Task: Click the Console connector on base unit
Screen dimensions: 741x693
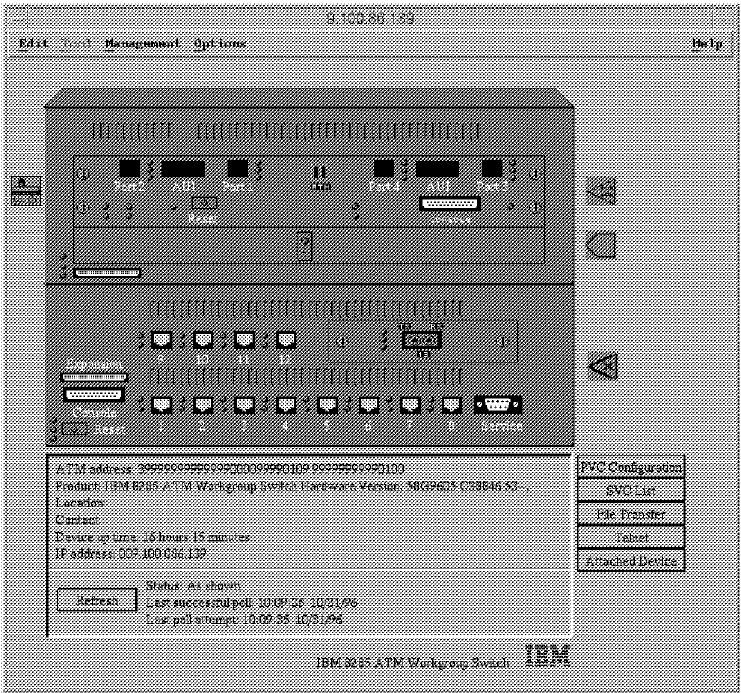Action: [94, 395]
